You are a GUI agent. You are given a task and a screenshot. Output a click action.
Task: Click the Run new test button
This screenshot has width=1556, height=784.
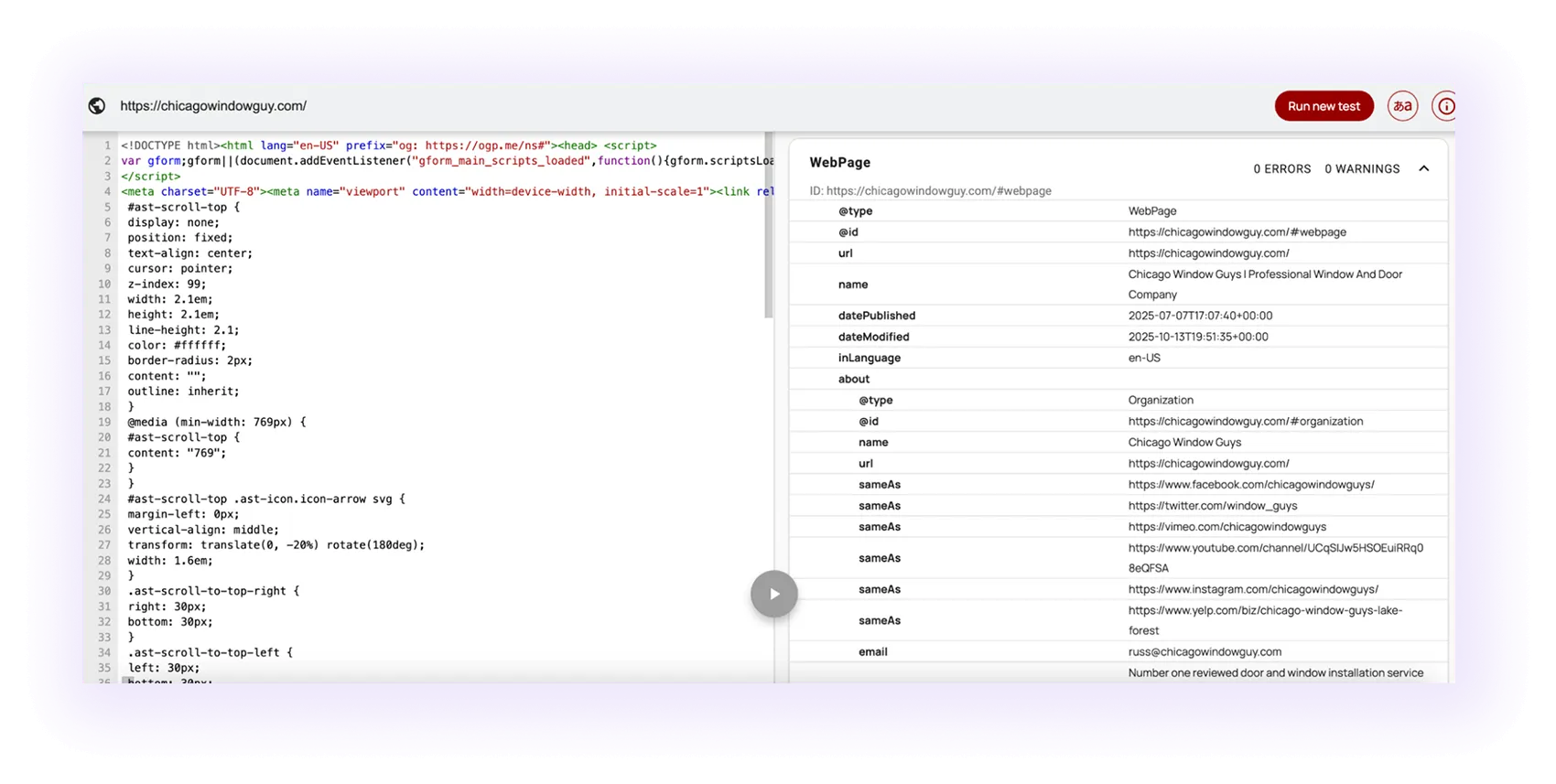(1324, 106)
